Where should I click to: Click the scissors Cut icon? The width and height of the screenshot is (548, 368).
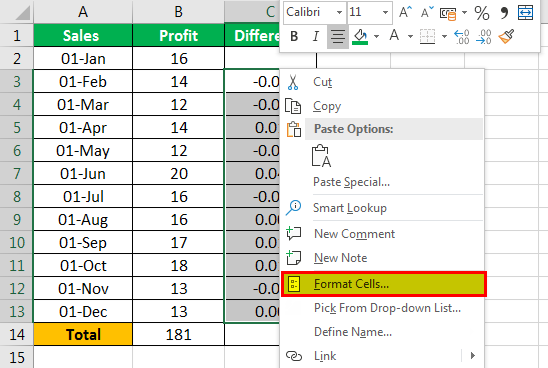coord(293,82)
